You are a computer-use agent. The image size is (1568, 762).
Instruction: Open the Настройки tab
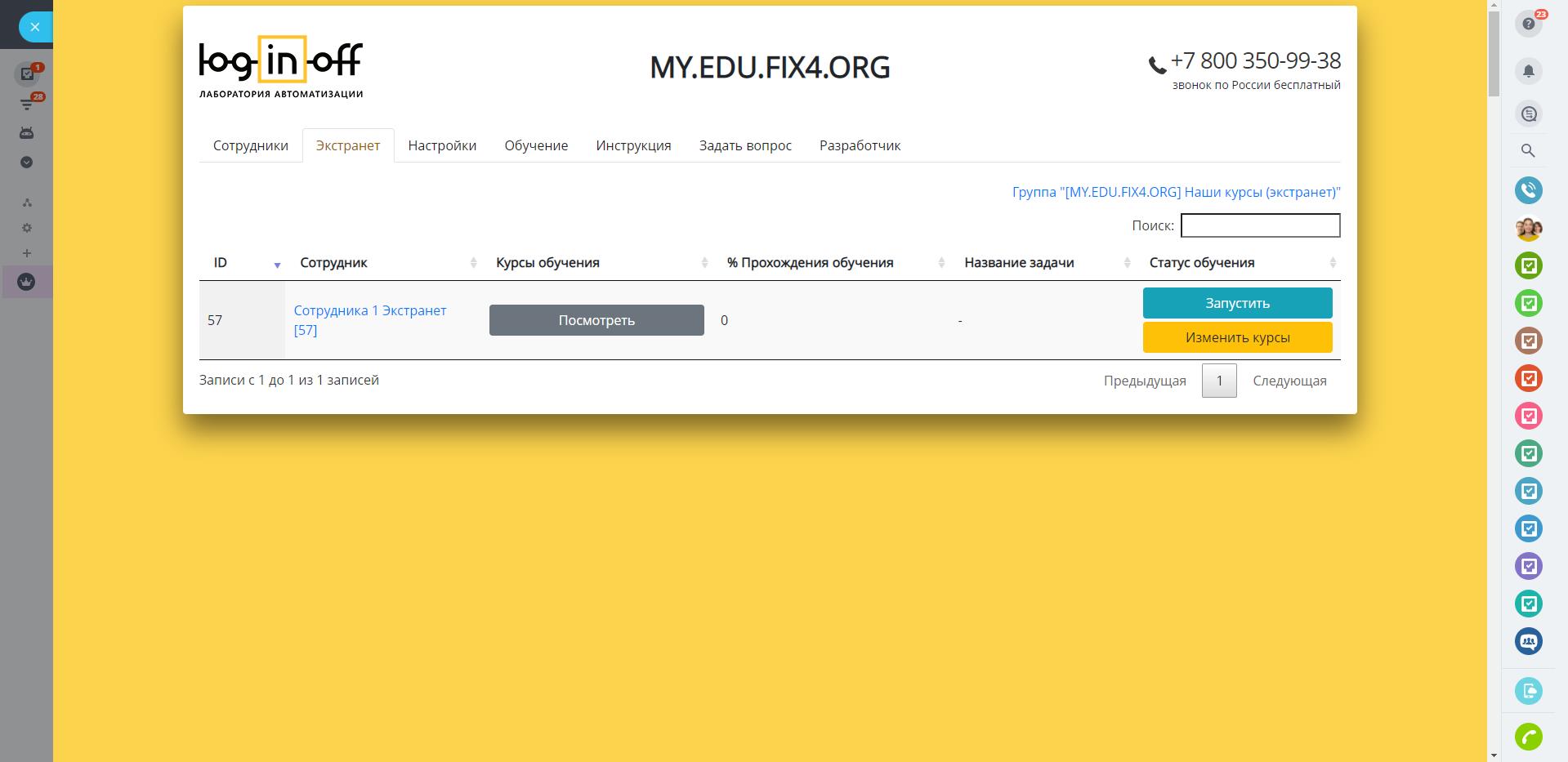pyautogui.click(x=442, y=145)
